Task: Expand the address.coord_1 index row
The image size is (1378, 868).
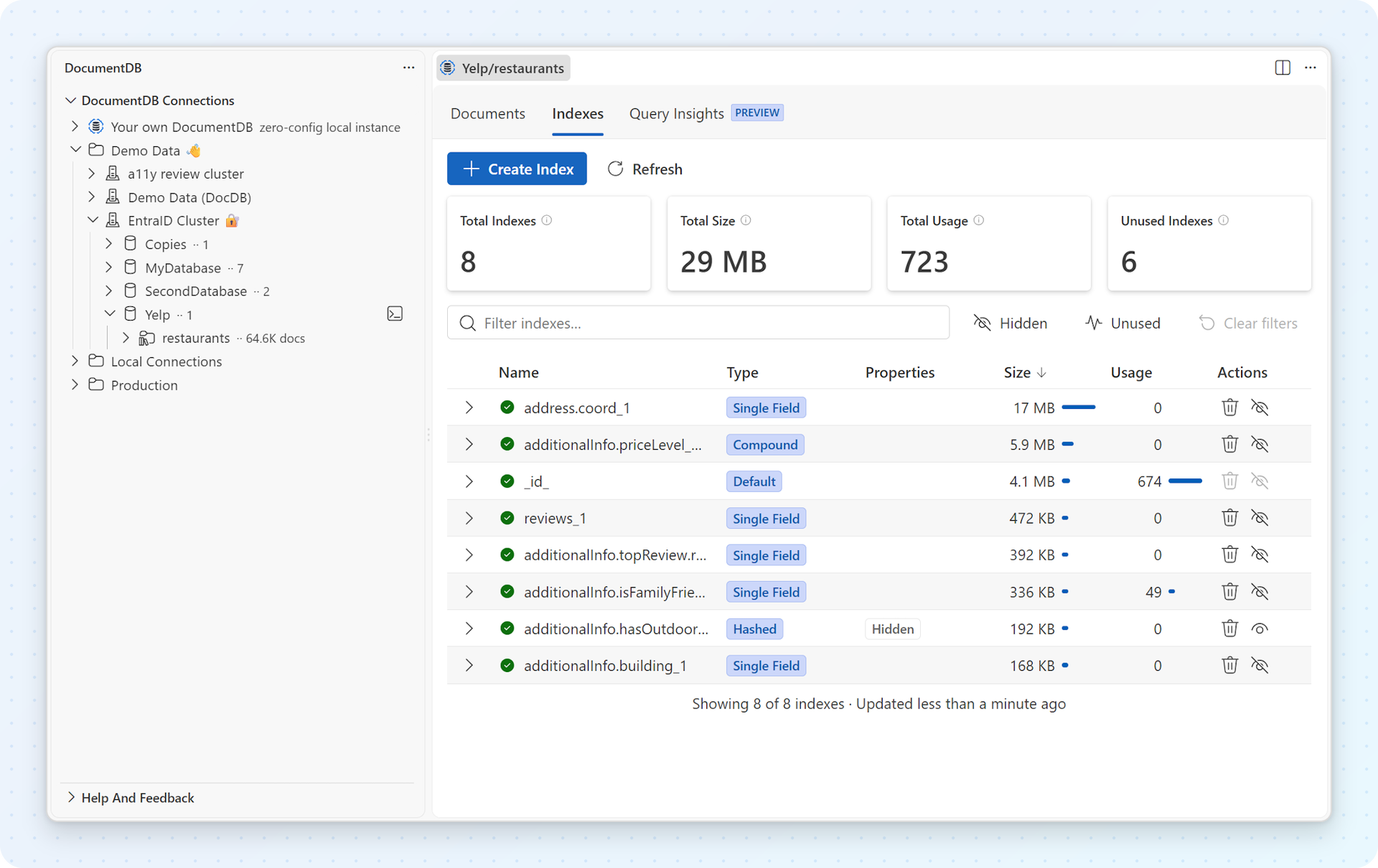Action: point(469,407)
